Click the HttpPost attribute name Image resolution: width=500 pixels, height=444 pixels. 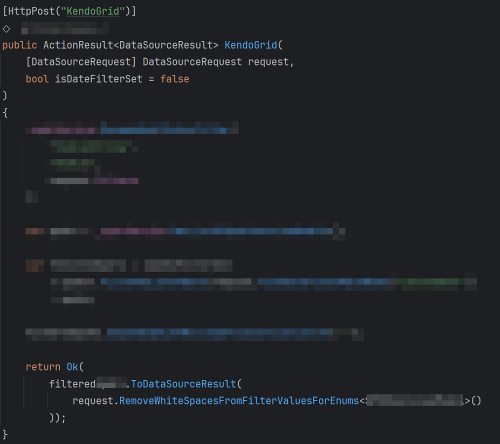tap(31, 11)
